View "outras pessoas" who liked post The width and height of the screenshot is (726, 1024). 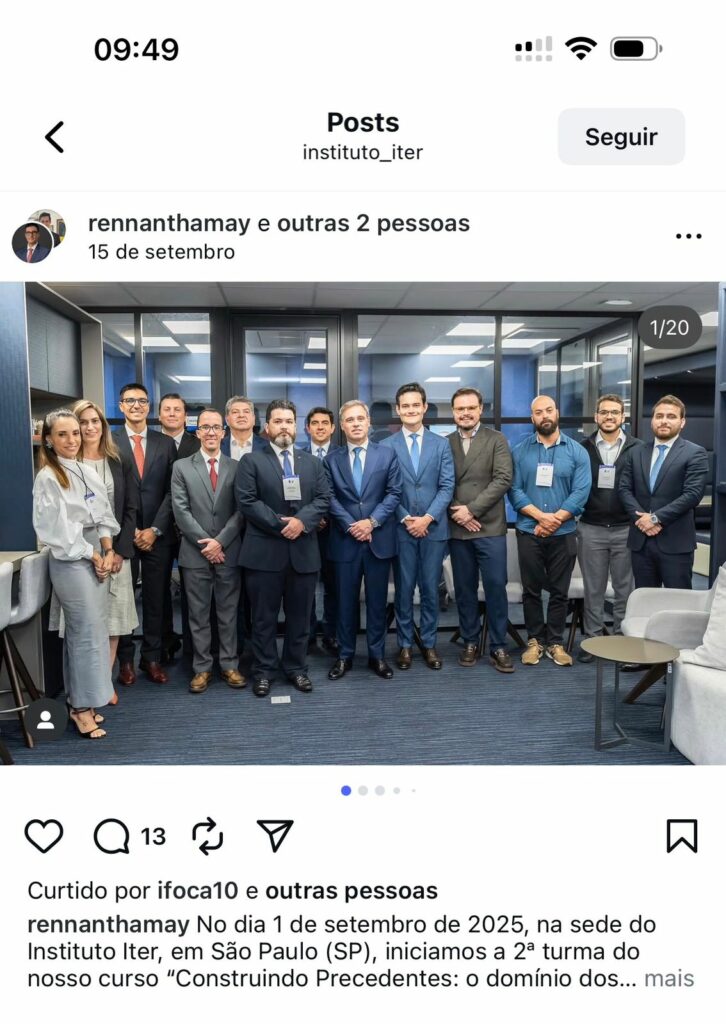pyautogui.click(x=351, y=891)
